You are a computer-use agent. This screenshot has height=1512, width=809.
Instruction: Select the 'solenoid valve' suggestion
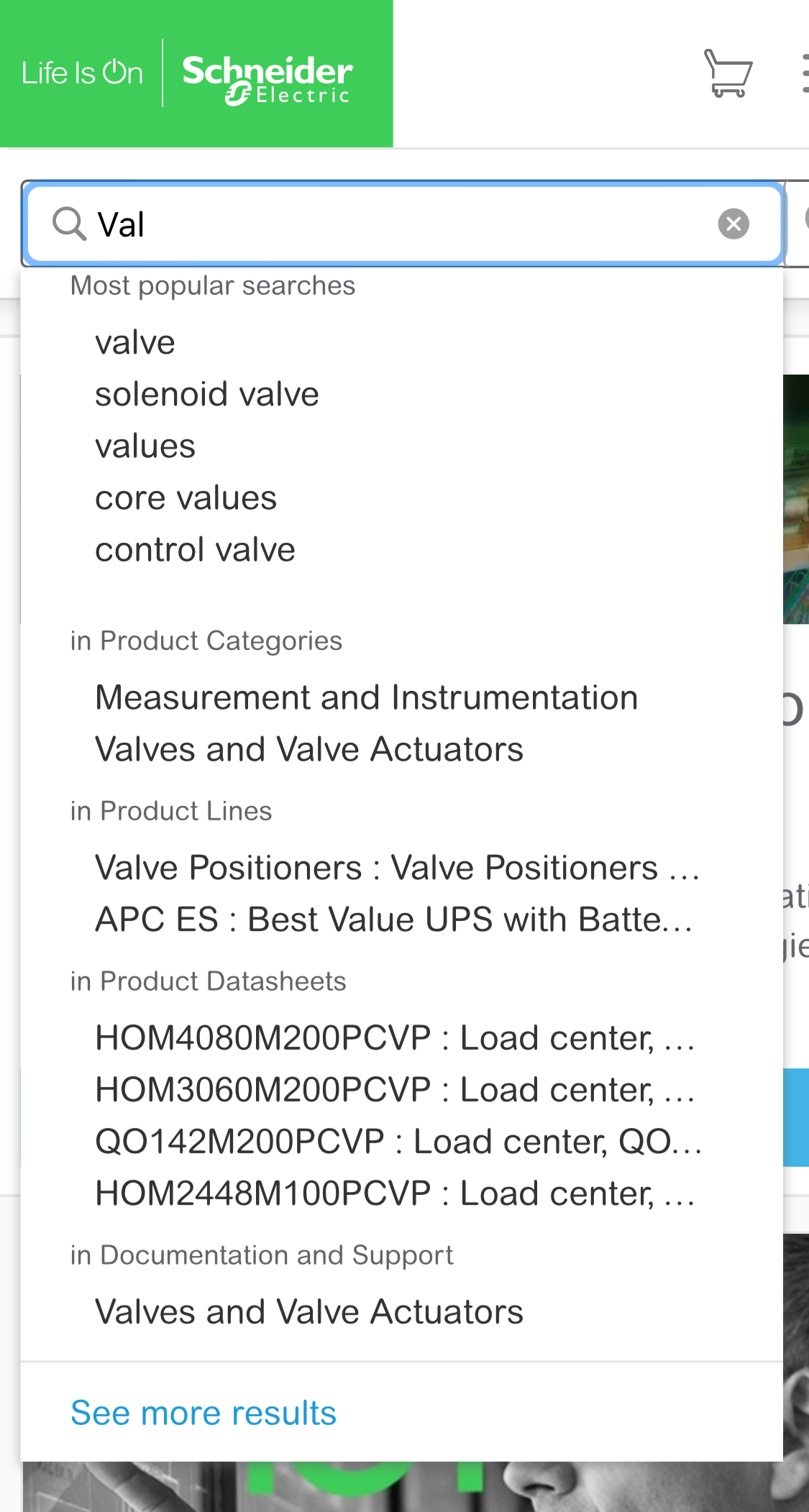tap(207, 393)
